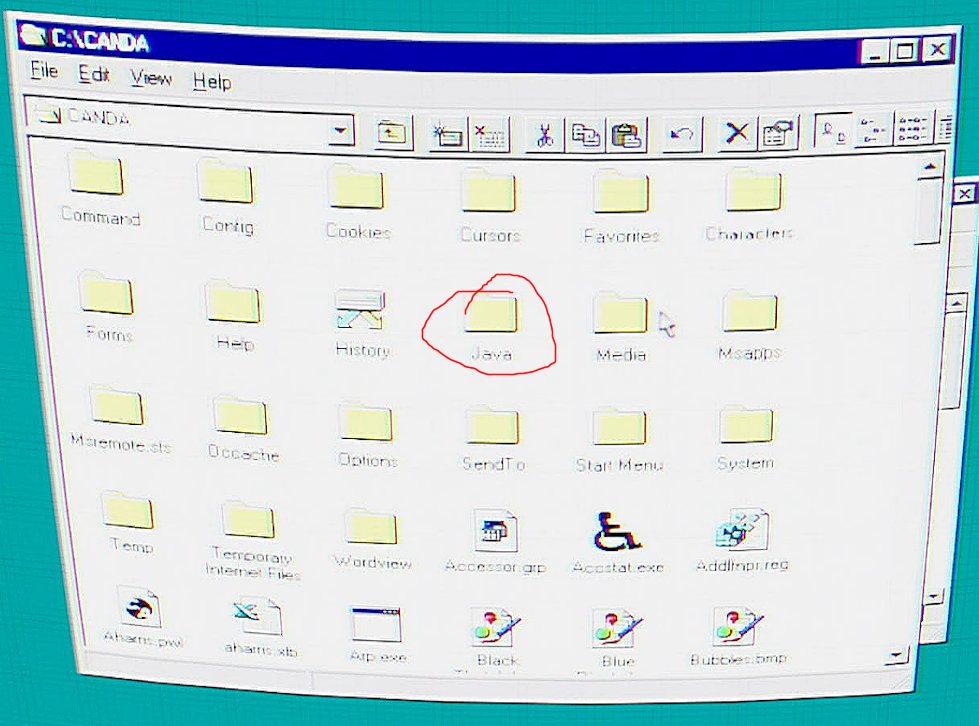This screenshot has width=979, height=726.
Task: Click the Properties toolbar icon
Action: (x=777, y=132)
